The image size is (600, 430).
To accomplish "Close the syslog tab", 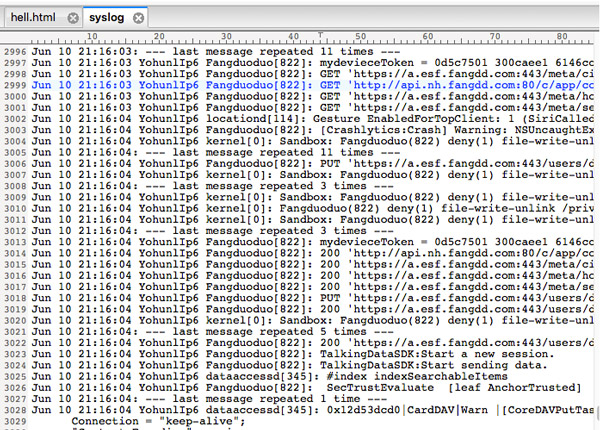I will point(139,18).
